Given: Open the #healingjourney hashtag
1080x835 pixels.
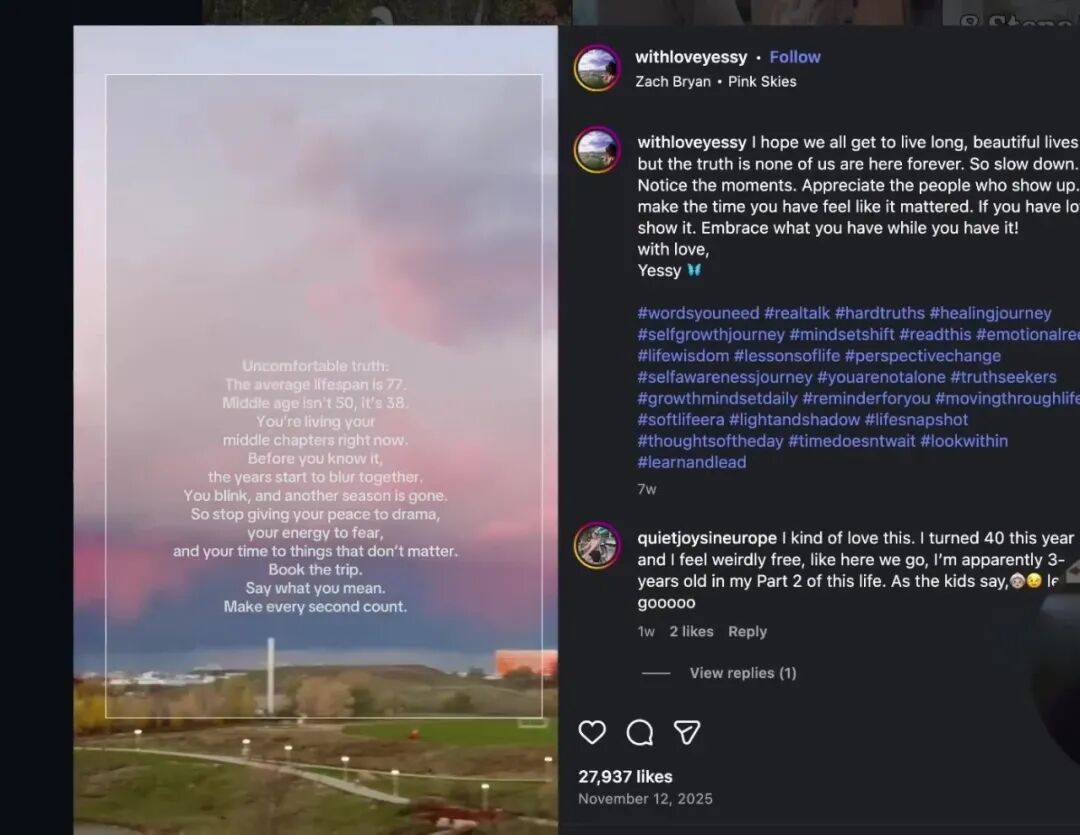Looking at the screenshot, I should click(x=990, y=313).
